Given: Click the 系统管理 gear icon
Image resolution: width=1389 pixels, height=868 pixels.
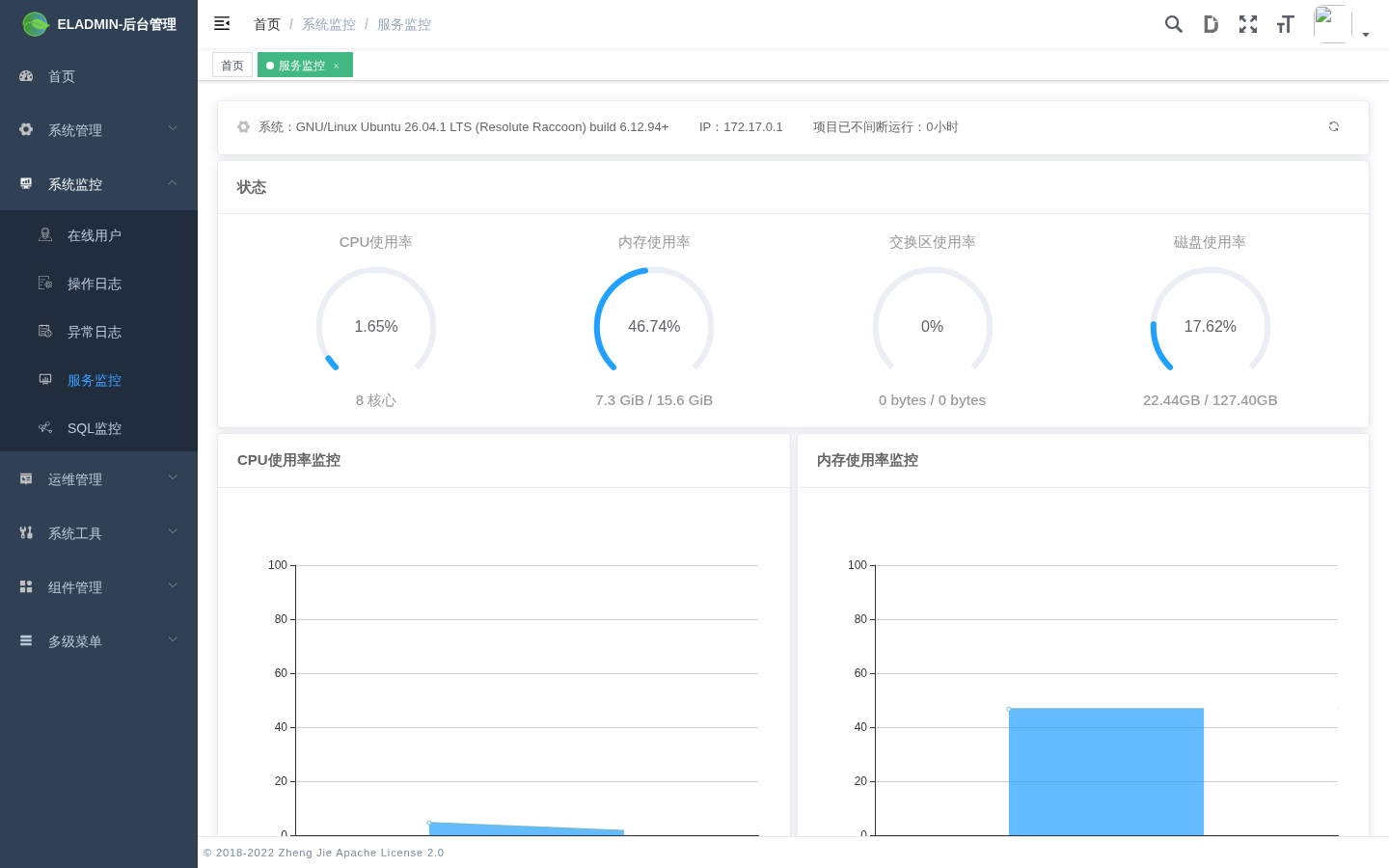Looking at the screenshot, I should point(26,129).
